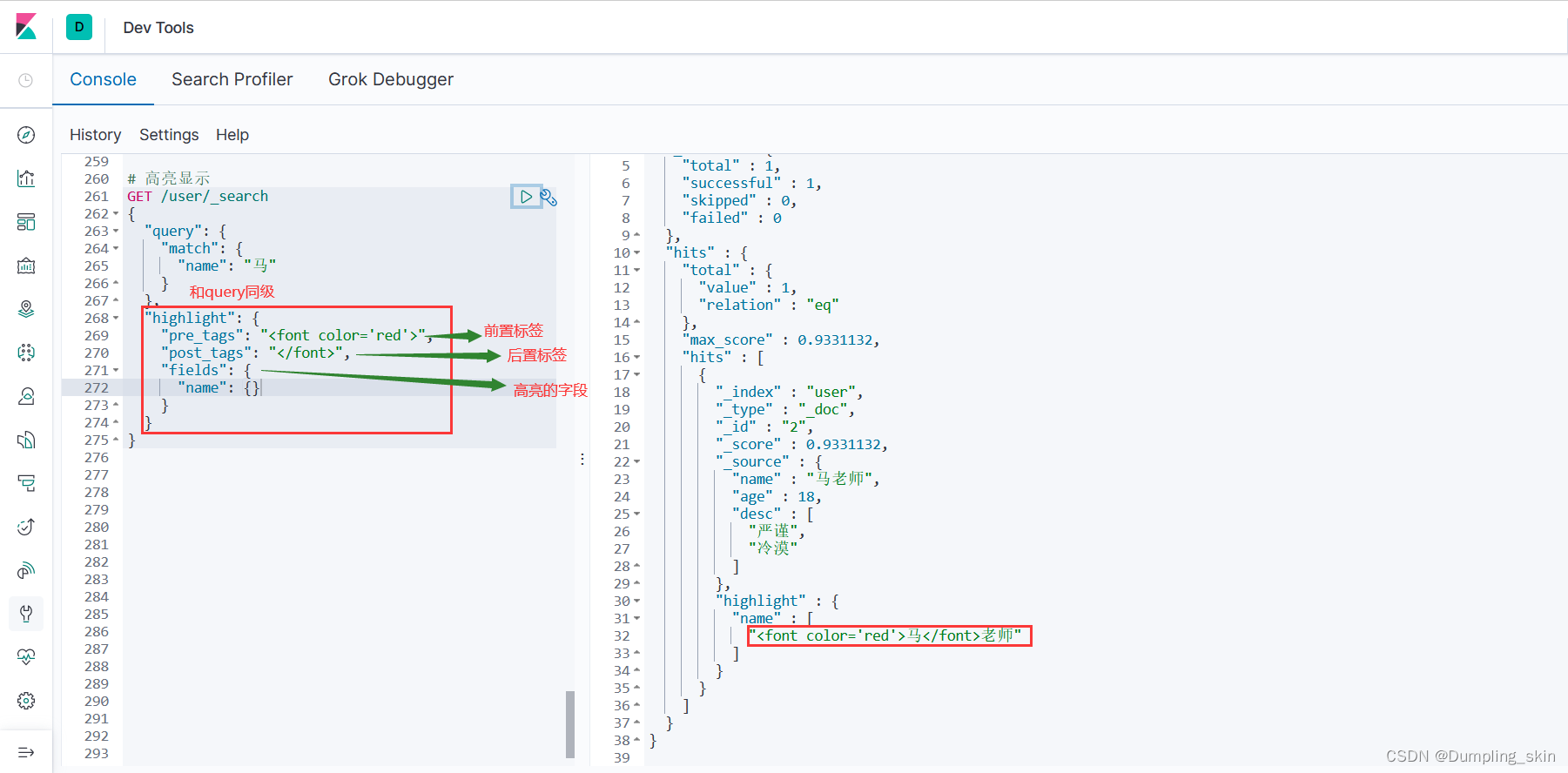
Task: Collapse desc array fold at line 25
Action: [x=636, y=514]
